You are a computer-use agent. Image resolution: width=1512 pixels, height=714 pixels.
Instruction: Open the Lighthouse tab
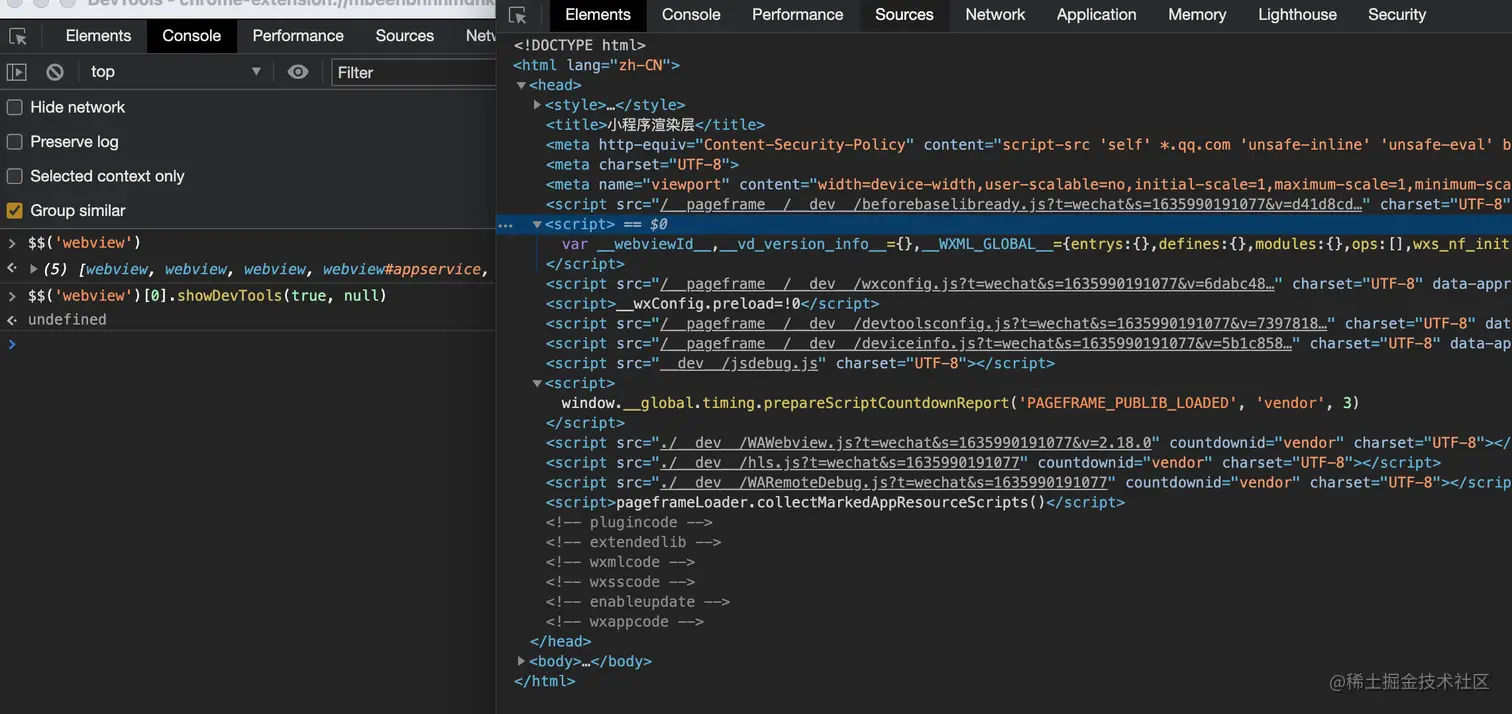click(x=1297, y=15)
